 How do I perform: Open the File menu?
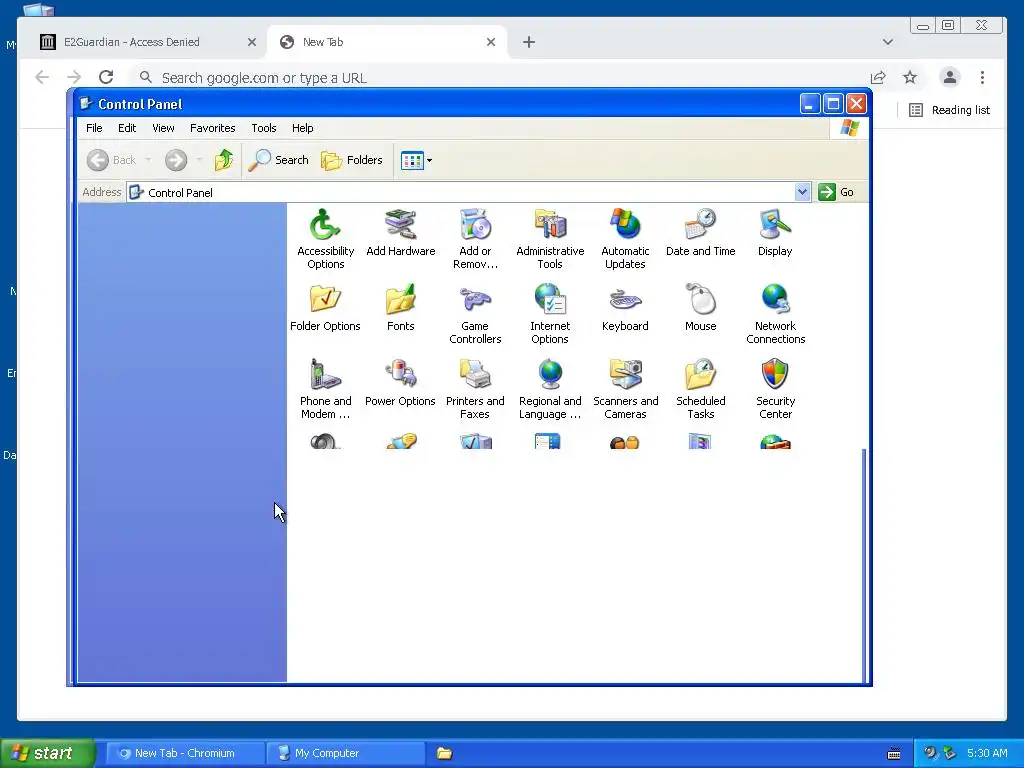(x=94, y=128)
